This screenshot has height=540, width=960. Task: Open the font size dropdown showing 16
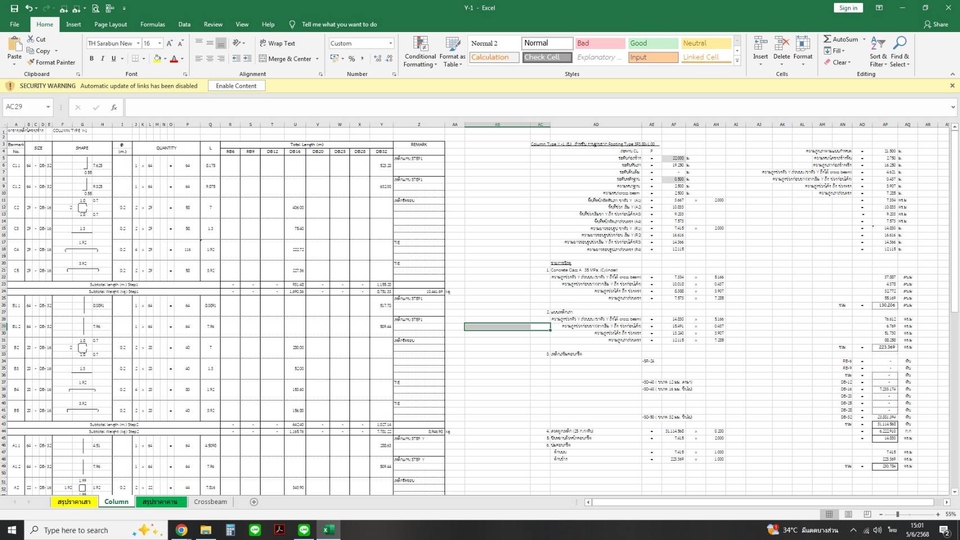(160, 43)
